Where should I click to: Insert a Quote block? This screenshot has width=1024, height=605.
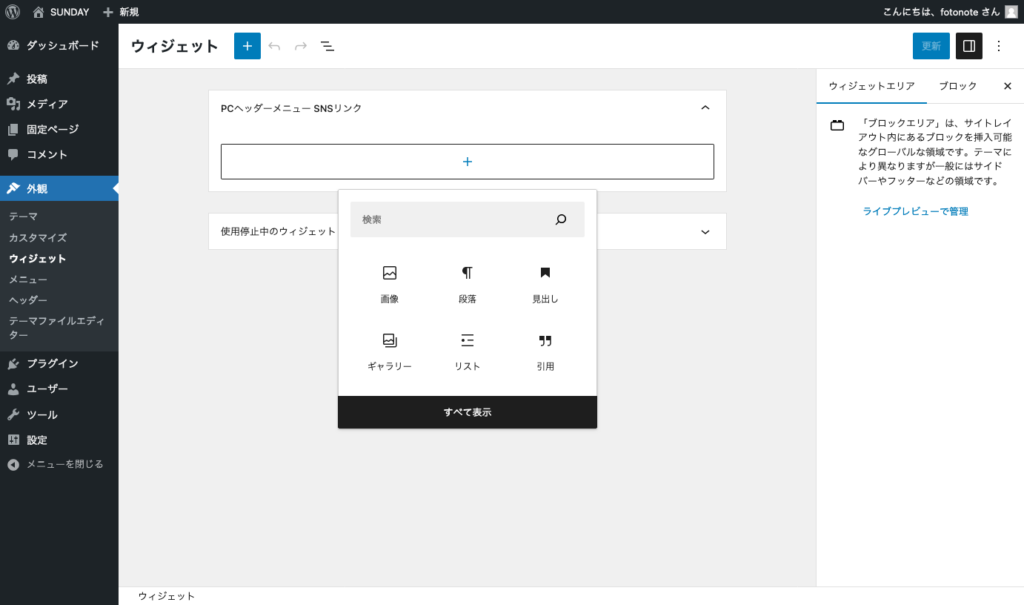[x=545, y=341]
